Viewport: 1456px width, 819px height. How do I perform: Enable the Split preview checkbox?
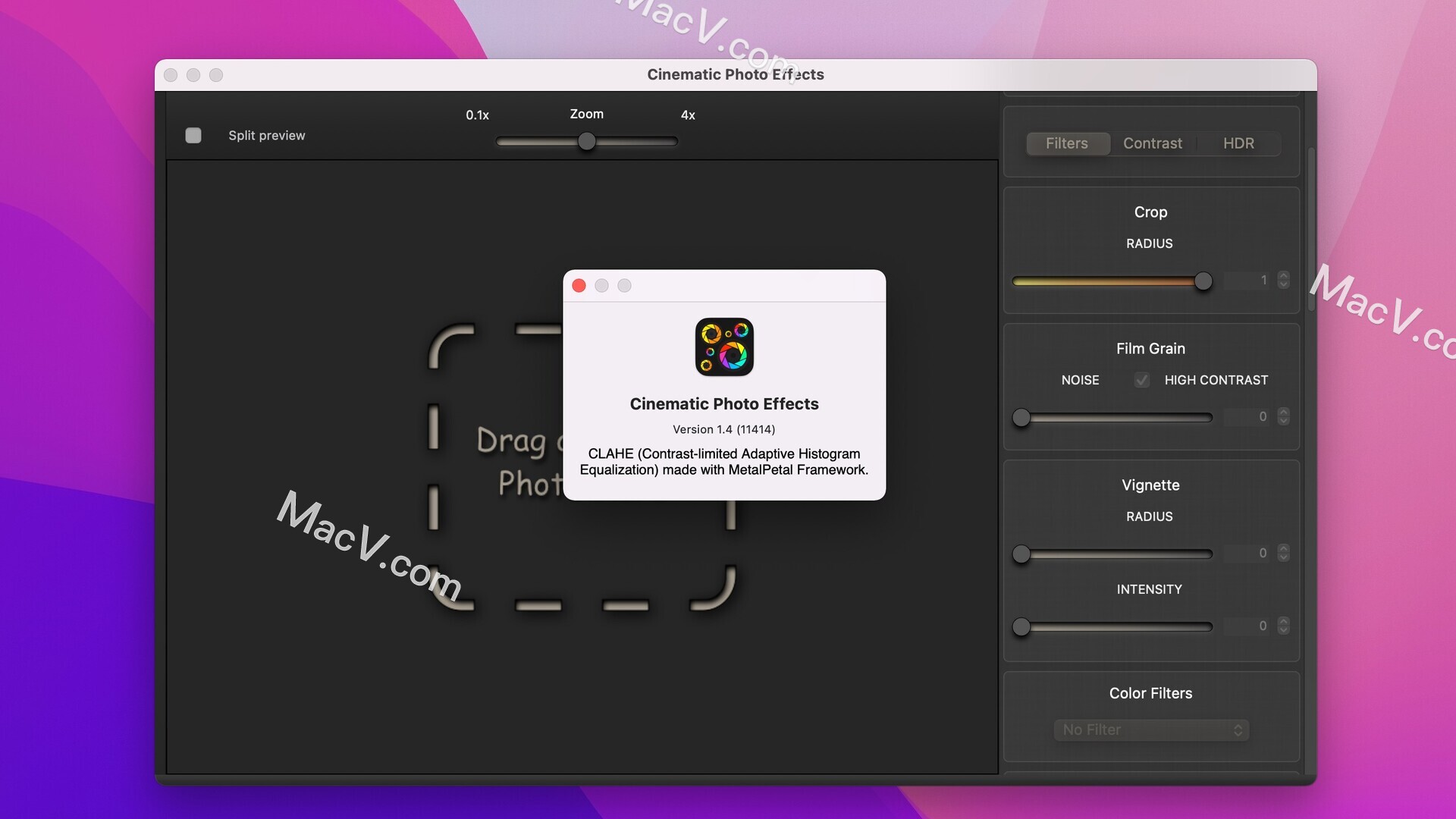click(x=195, y=135)
